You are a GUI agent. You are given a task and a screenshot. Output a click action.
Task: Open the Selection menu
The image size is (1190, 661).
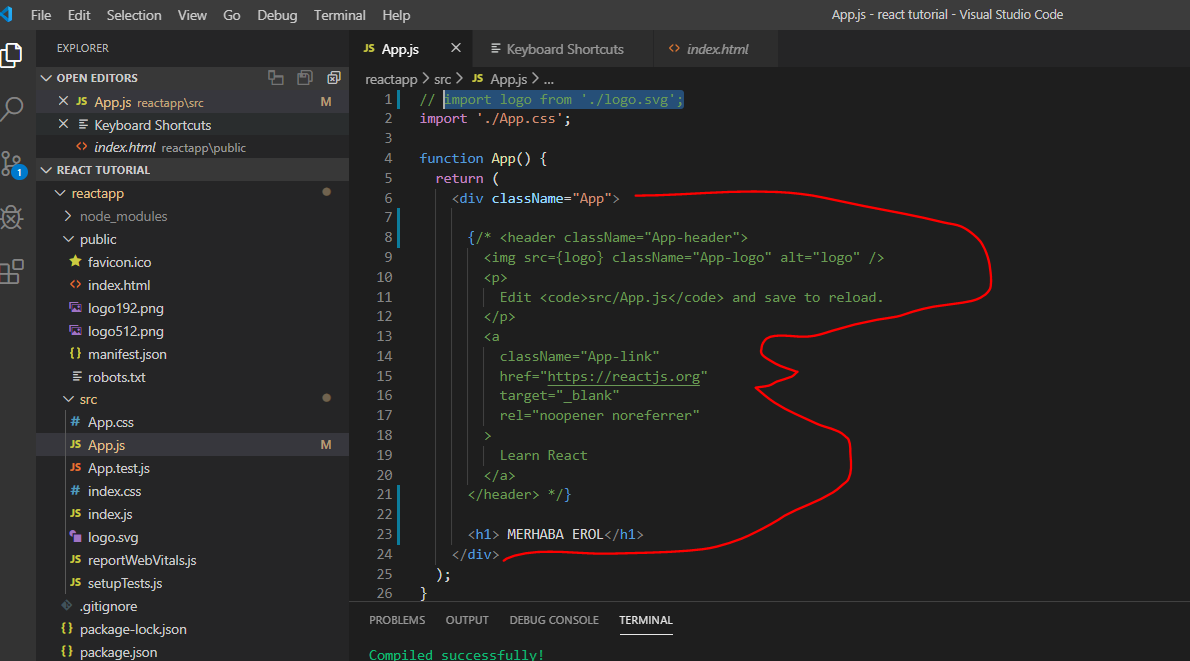click(x=134, y=15)
